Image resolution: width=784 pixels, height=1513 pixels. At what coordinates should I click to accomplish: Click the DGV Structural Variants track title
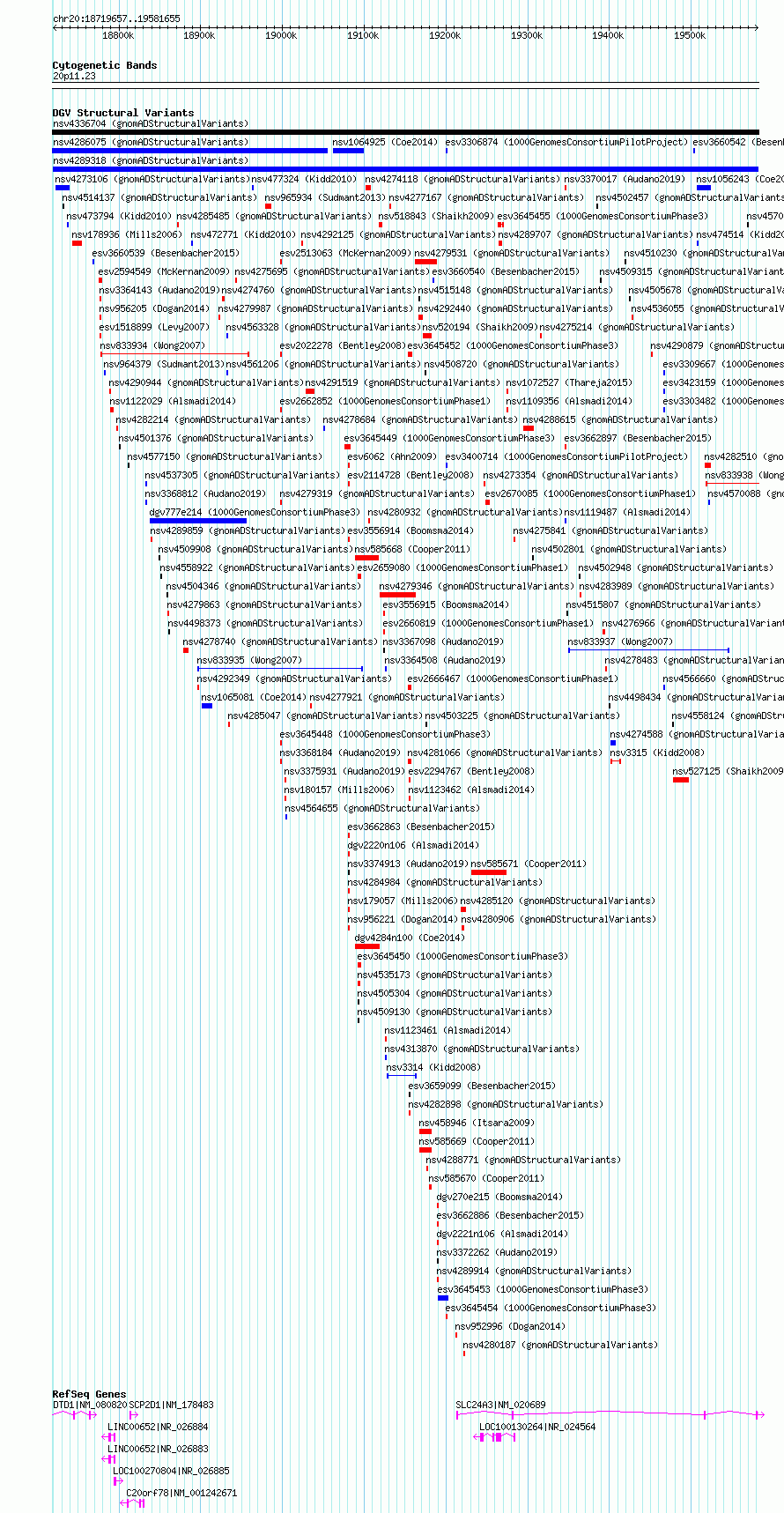123,113
